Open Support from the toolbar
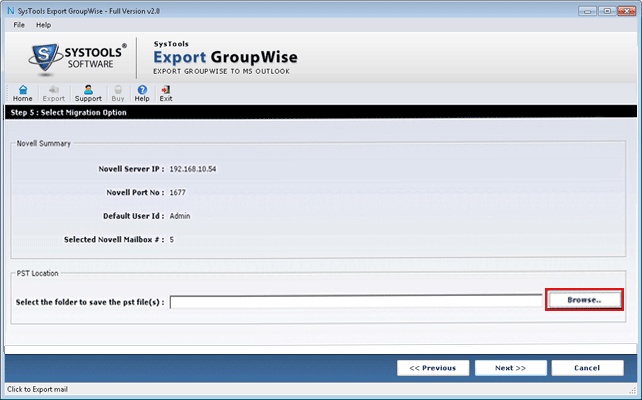This screenshot has height=400, width=642. (x=88, y=93)
